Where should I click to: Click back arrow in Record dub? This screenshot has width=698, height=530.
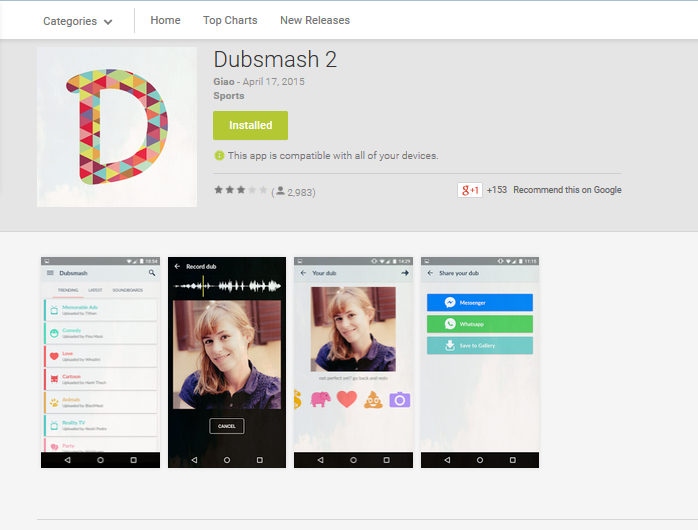177,266
